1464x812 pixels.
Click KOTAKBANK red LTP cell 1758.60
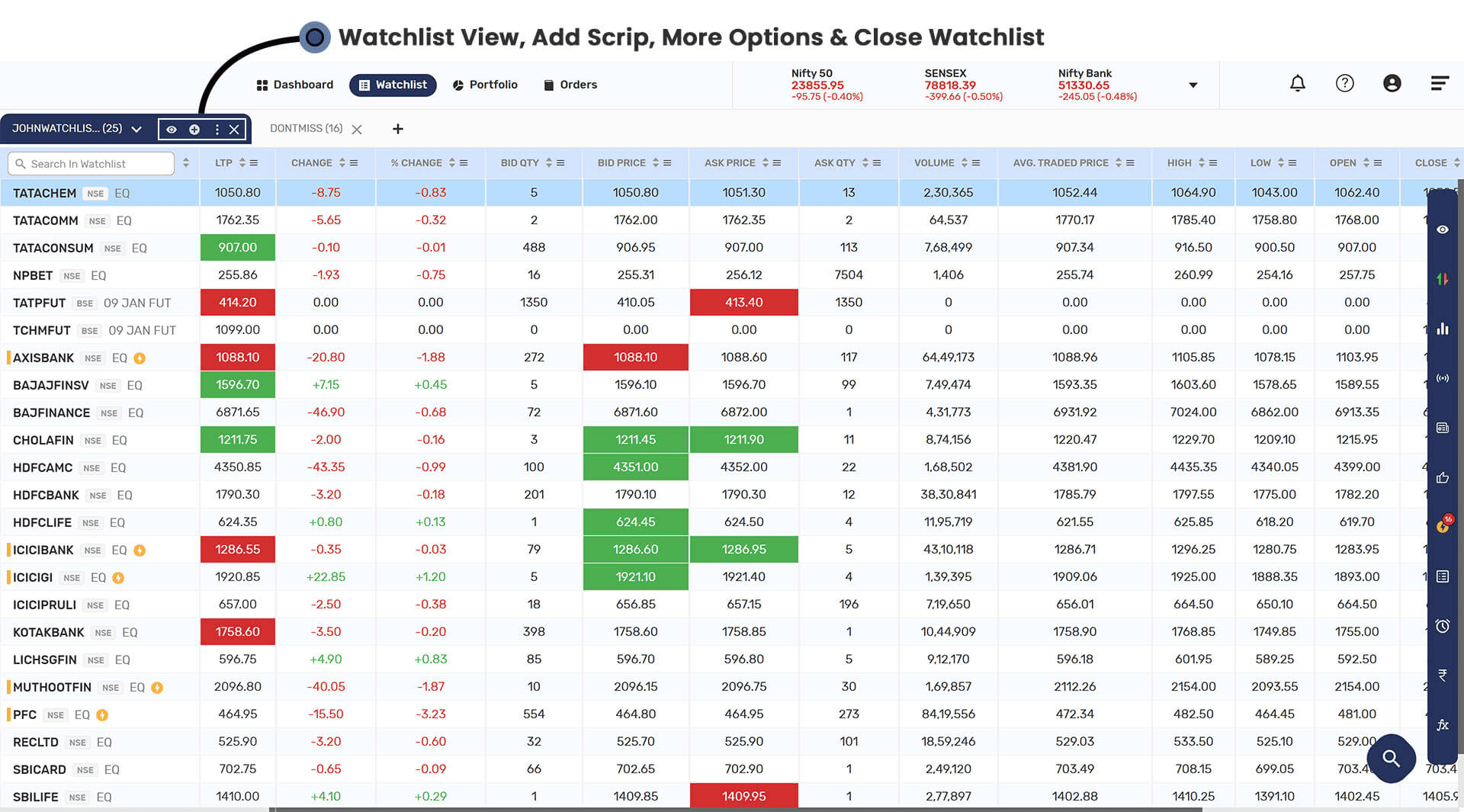[238, 632]
